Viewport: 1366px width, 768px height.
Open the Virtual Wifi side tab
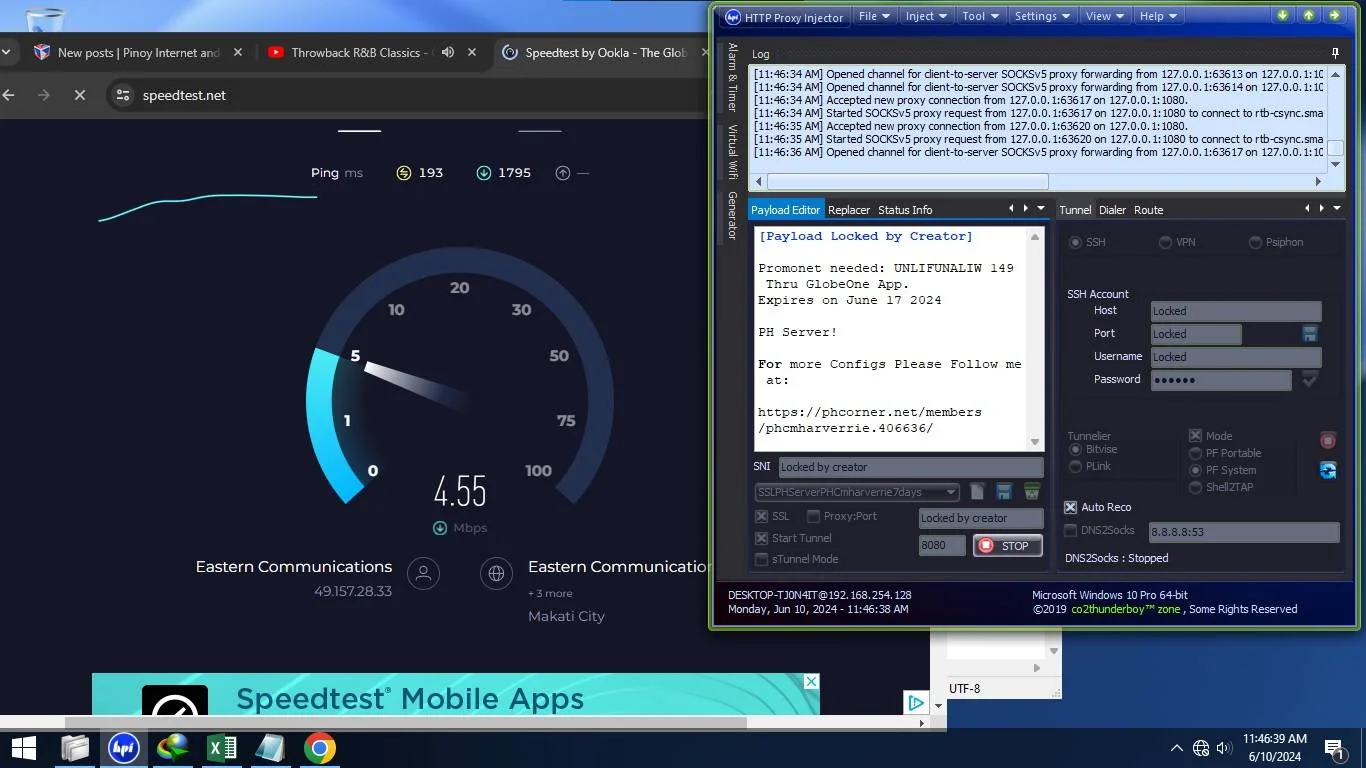tap(733, 152)
